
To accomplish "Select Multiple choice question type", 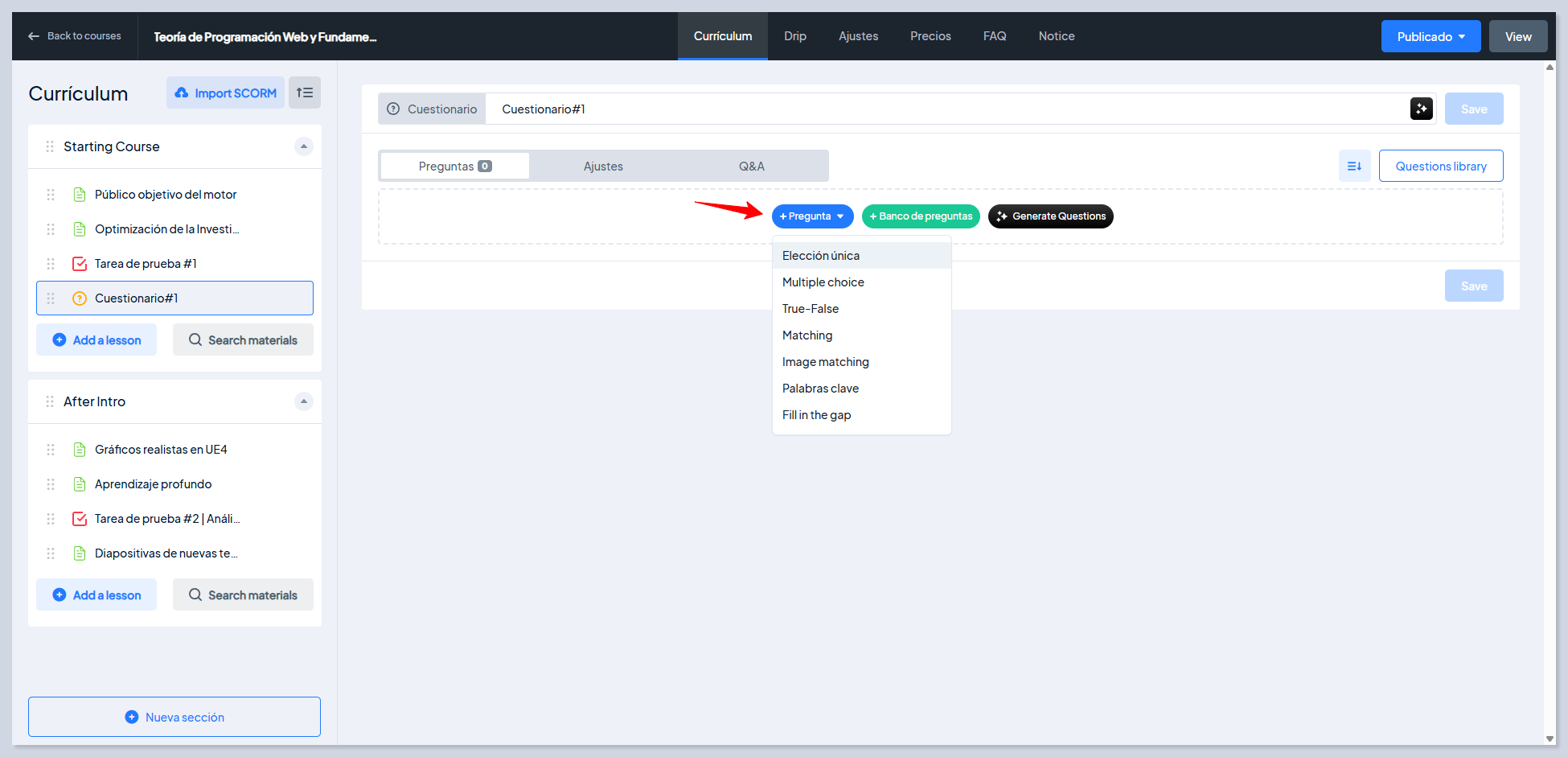I will pos(823,282).
